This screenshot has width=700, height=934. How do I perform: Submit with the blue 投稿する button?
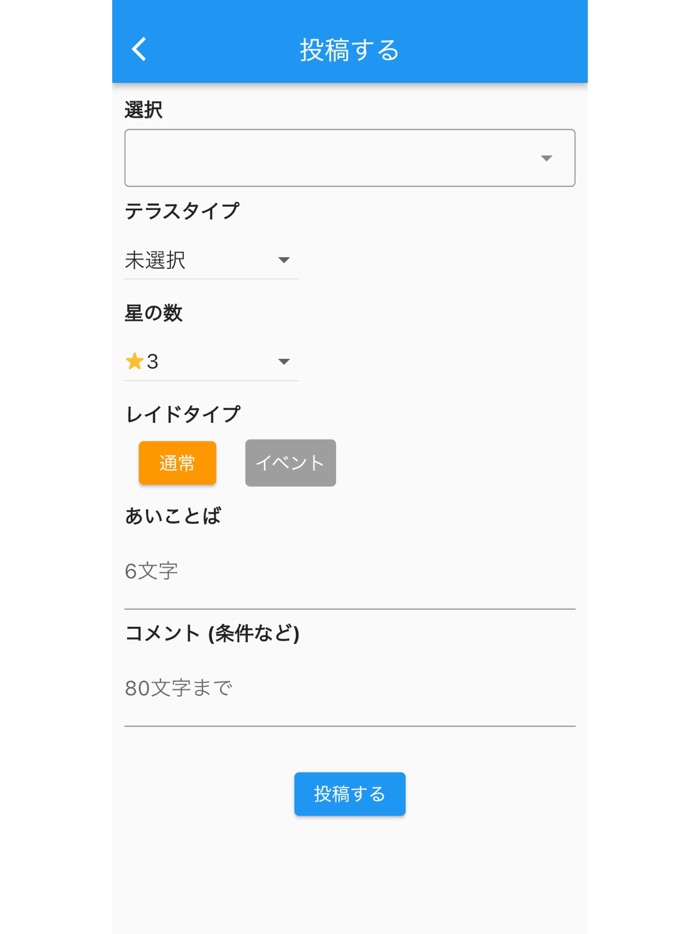tap(349, 794)
